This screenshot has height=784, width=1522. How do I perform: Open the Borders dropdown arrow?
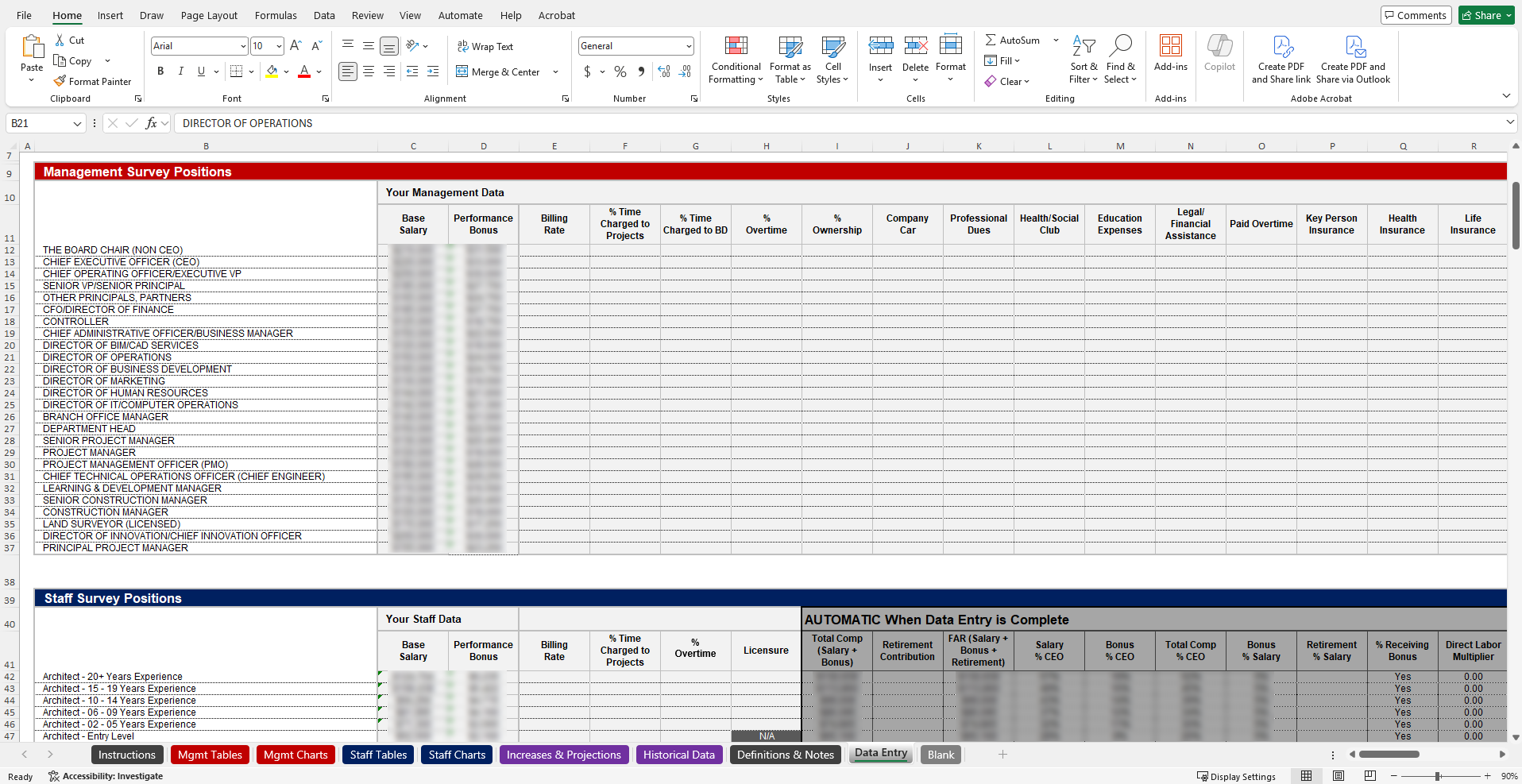[251, 71]
